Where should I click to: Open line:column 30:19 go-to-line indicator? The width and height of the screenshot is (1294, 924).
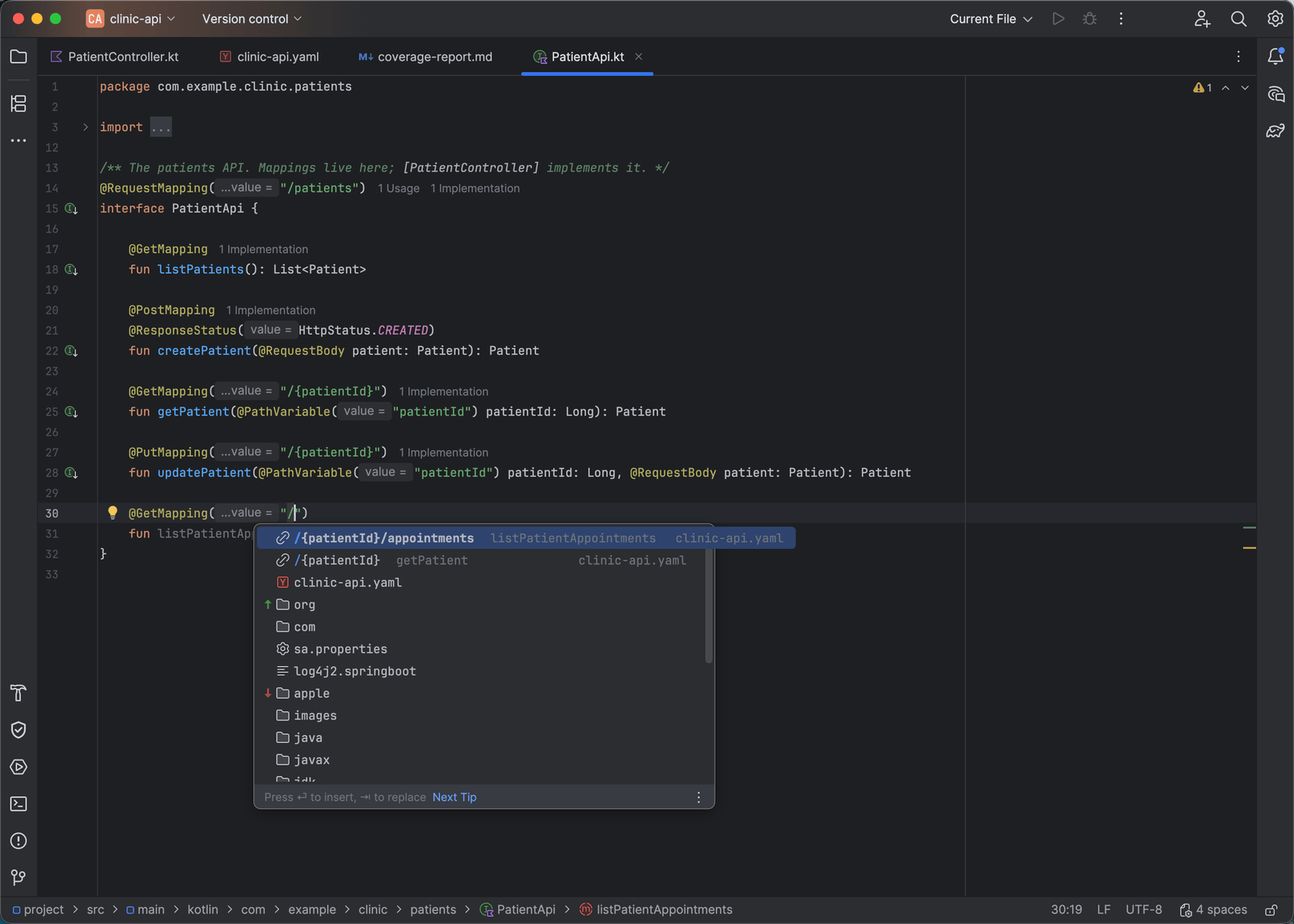pos(1066,909)
